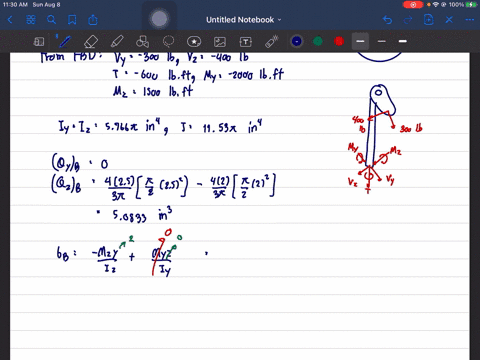This screenshot has height=360, width=480.
Task: Select the Highlighter tool
Action: [x=117, y=42]
